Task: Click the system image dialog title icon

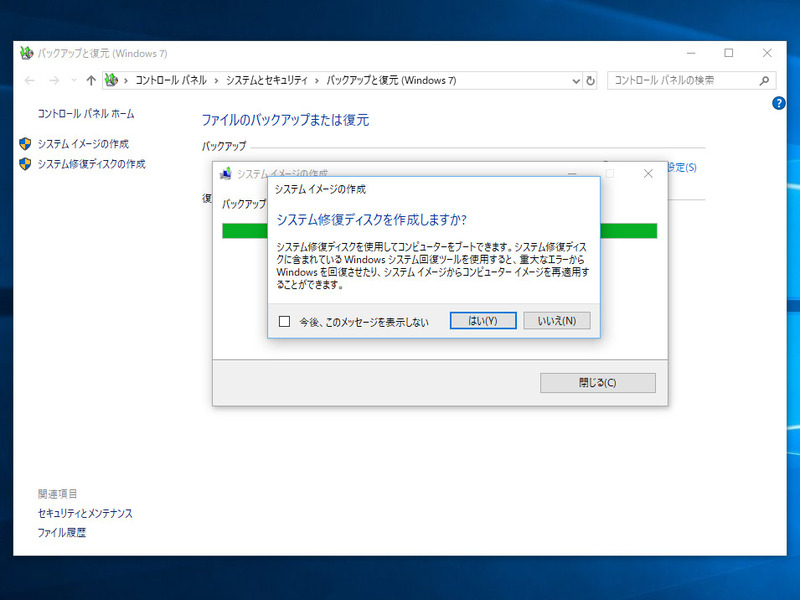Action: 226,173
